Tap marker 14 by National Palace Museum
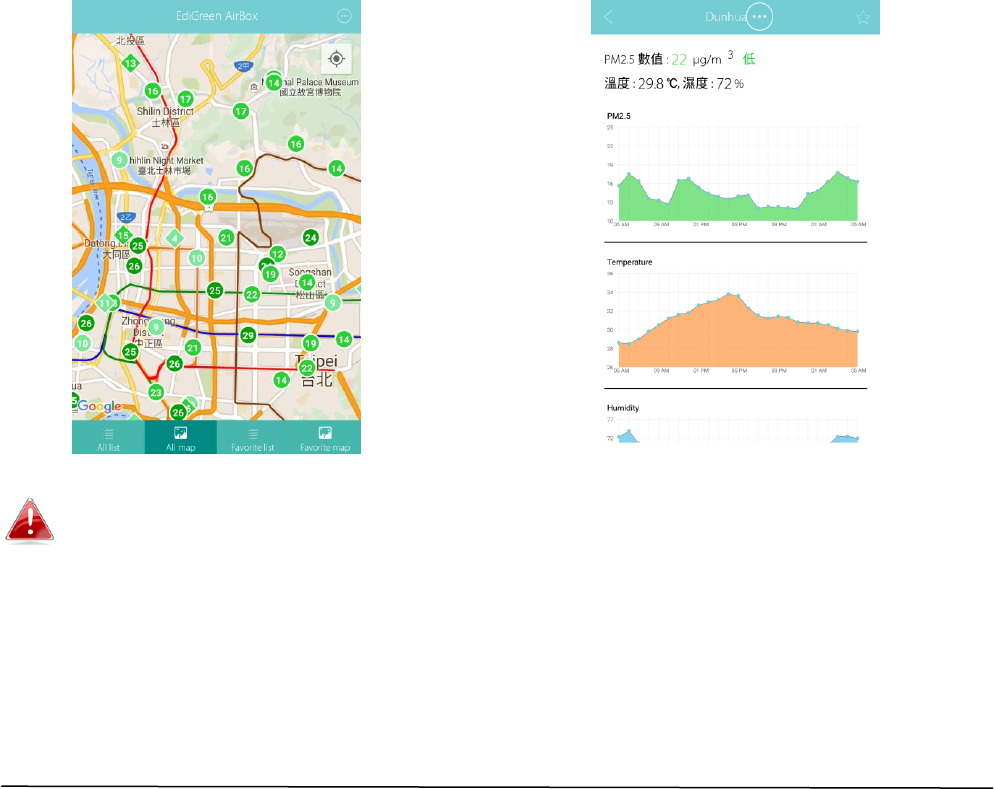The width and height of the screenshot is (994, 789). tap(274, 83)
